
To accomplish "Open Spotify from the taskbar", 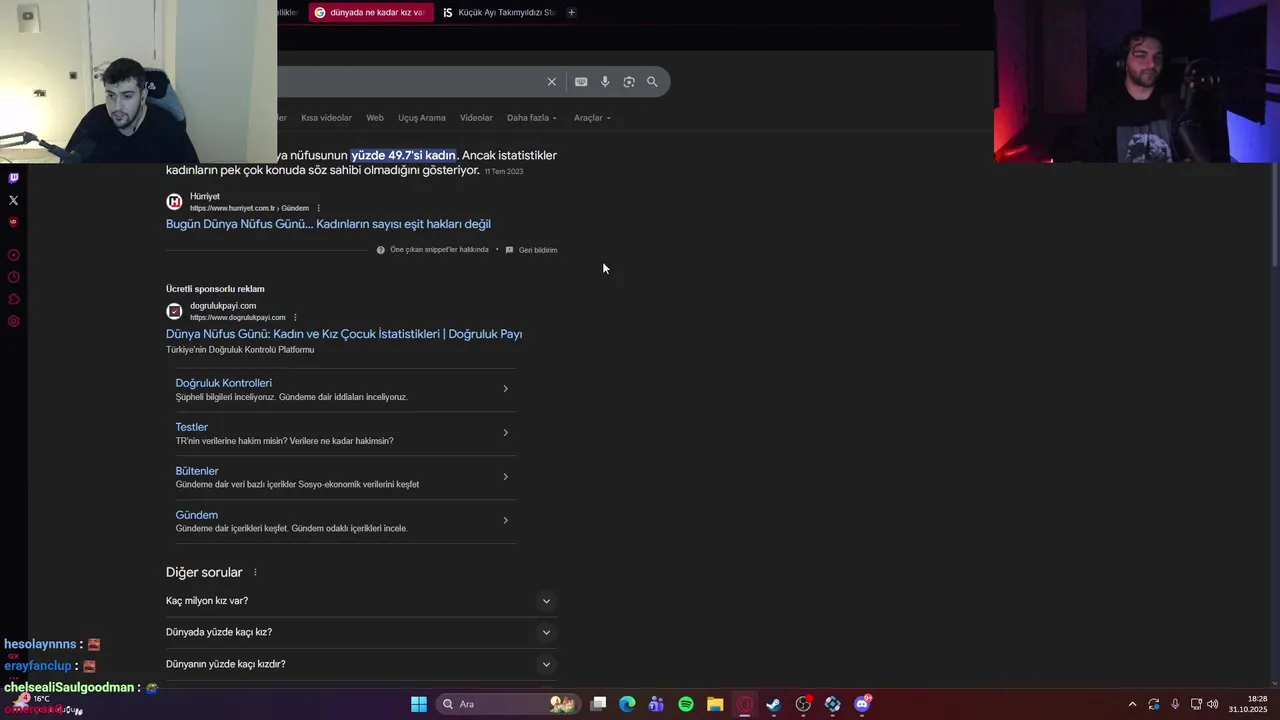I will pyautogui.click(x=686, y=704).
